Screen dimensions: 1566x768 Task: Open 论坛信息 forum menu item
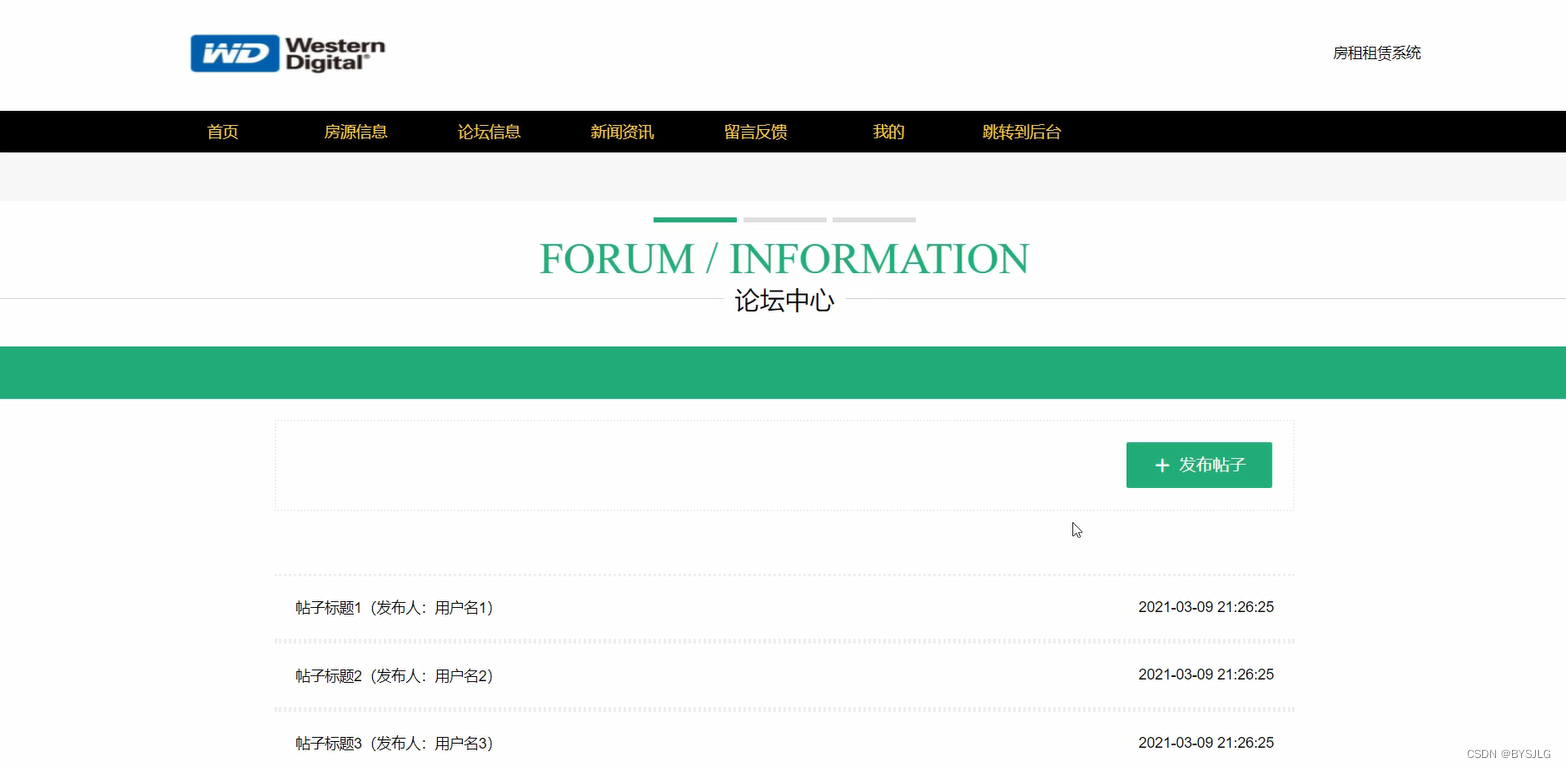point(489,132)
